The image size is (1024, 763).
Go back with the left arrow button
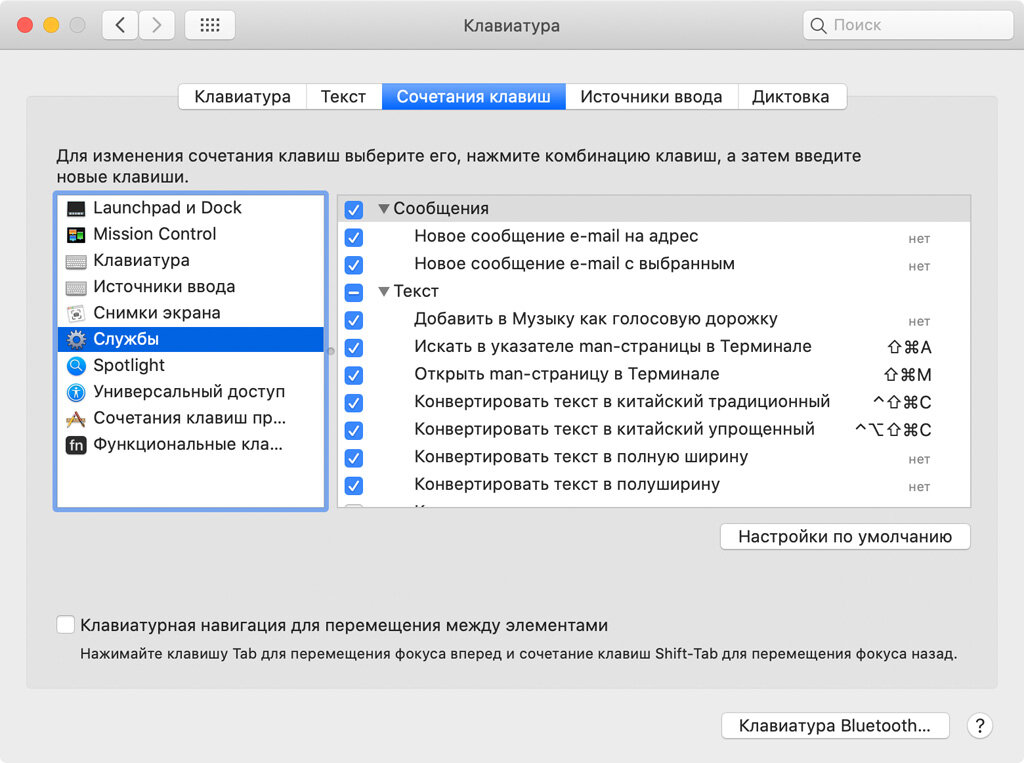(x=120, y=25)
